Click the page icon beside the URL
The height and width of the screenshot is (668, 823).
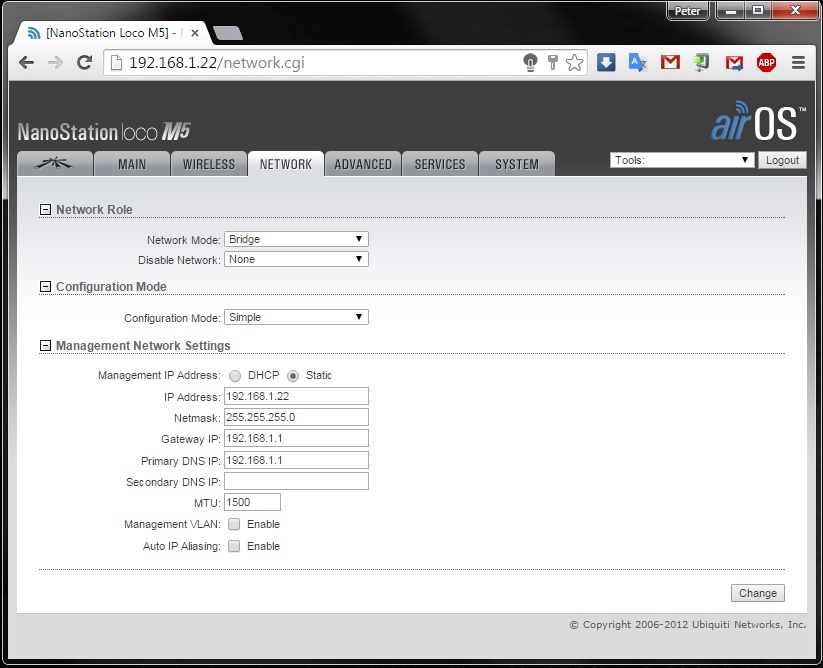117,62
